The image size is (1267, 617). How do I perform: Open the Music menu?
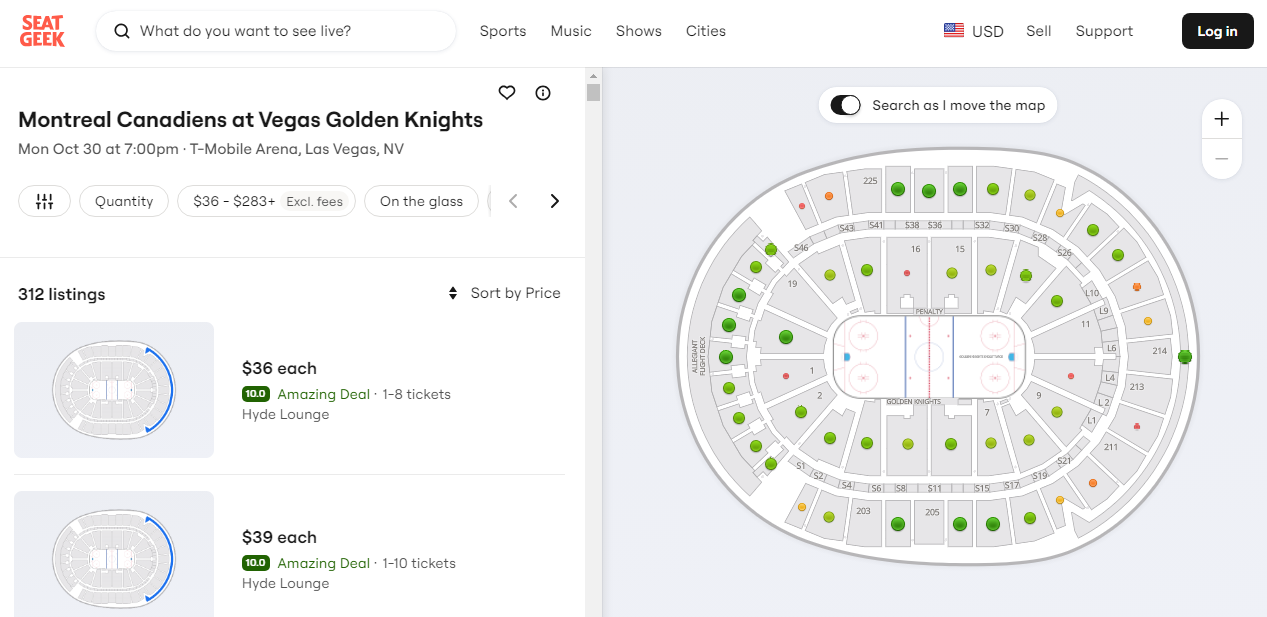571,31
